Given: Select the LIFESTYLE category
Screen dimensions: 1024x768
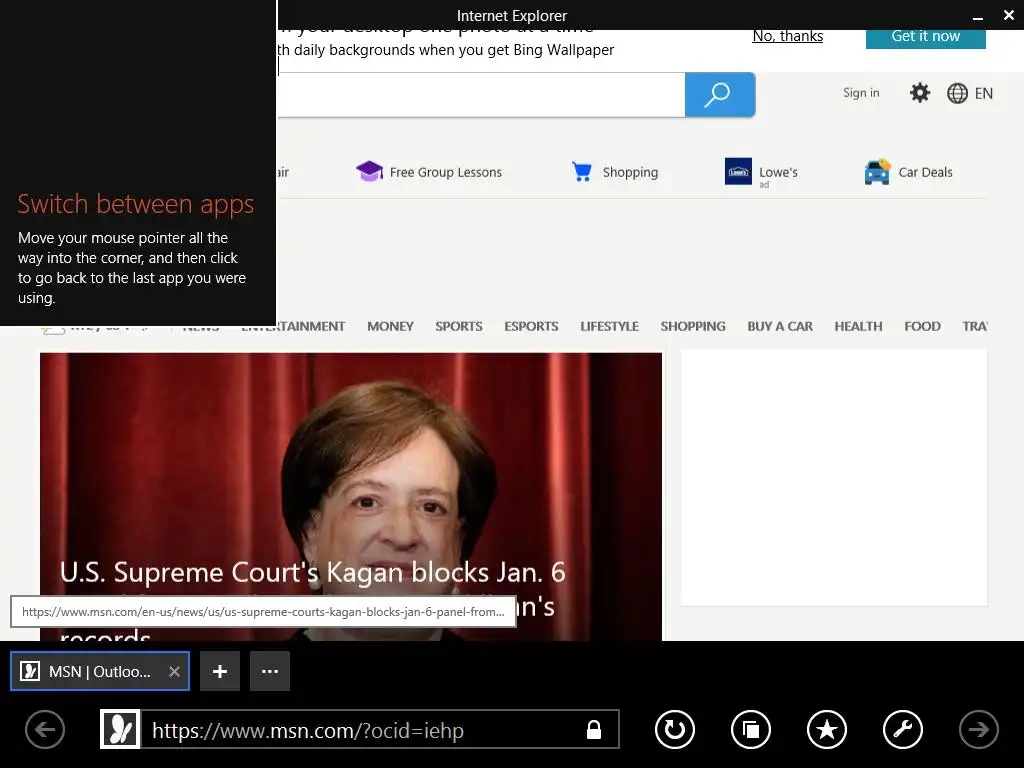Looking at the screenshot, I should pyautogui.click(x=609, y=326).
